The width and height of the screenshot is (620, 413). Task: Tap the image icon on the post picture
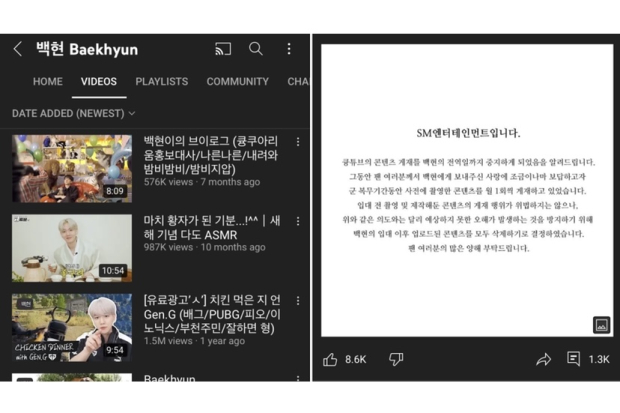coord(601,325)
